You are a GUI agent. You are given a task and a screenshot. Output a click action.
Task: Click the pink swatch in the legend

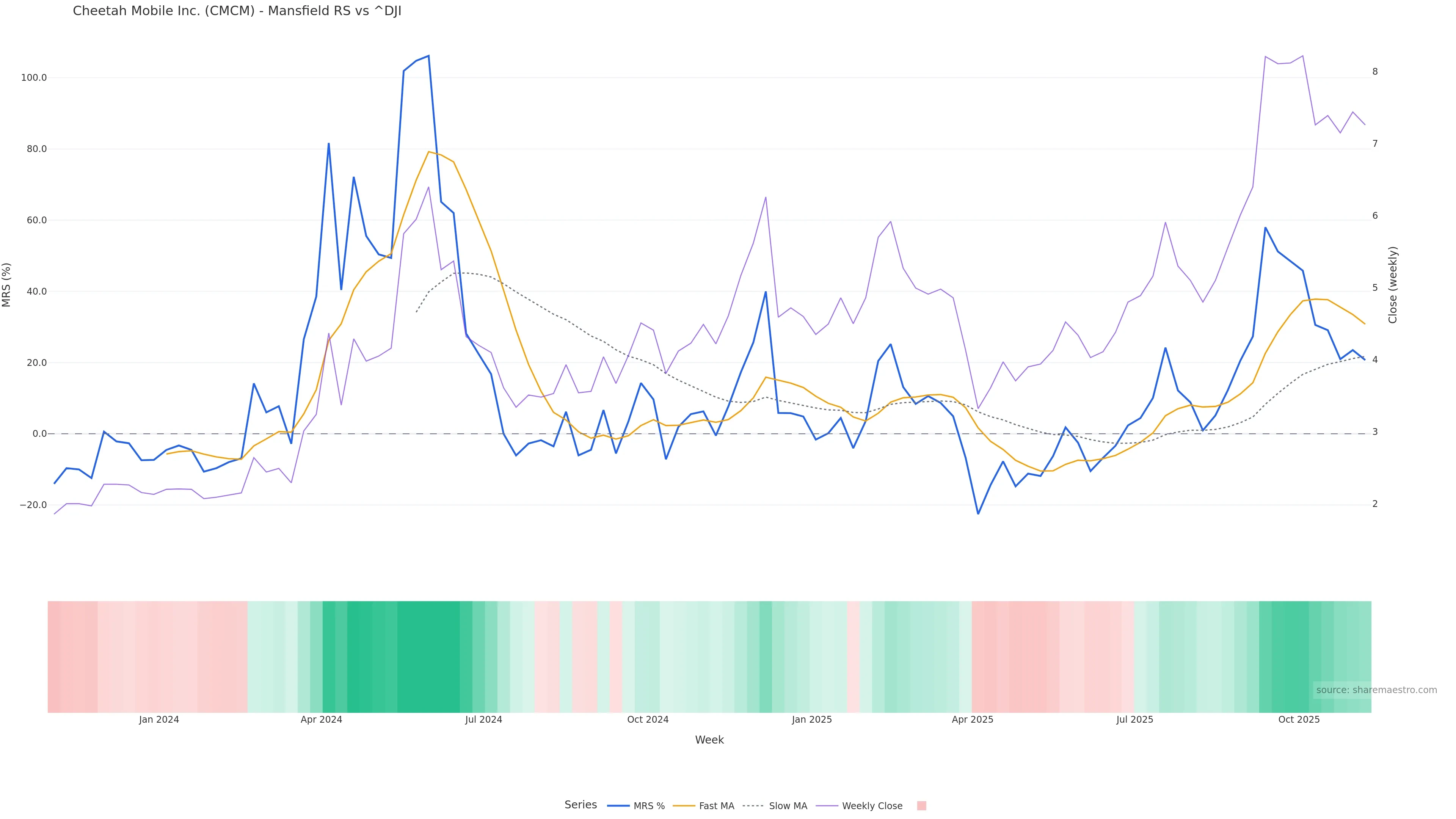921,806
